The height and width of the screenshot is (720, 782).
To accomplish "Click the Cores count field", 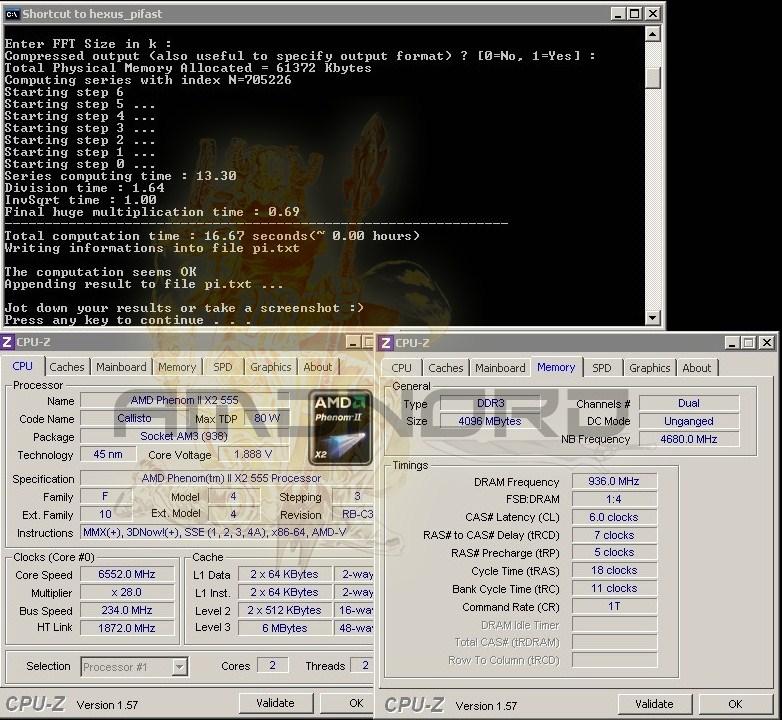I will pyautogui.click(x=272, y=665).
